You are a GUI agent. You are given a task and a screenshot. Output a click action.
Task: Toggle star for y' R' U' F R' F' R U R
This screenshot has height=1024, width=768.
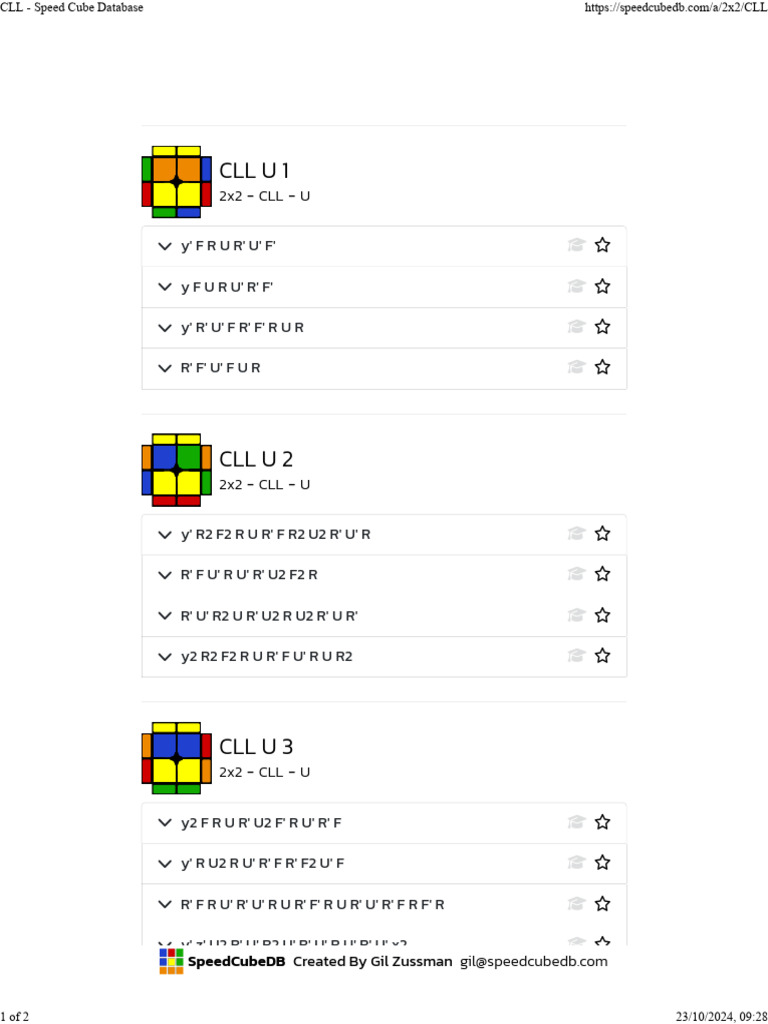(602, 327)
